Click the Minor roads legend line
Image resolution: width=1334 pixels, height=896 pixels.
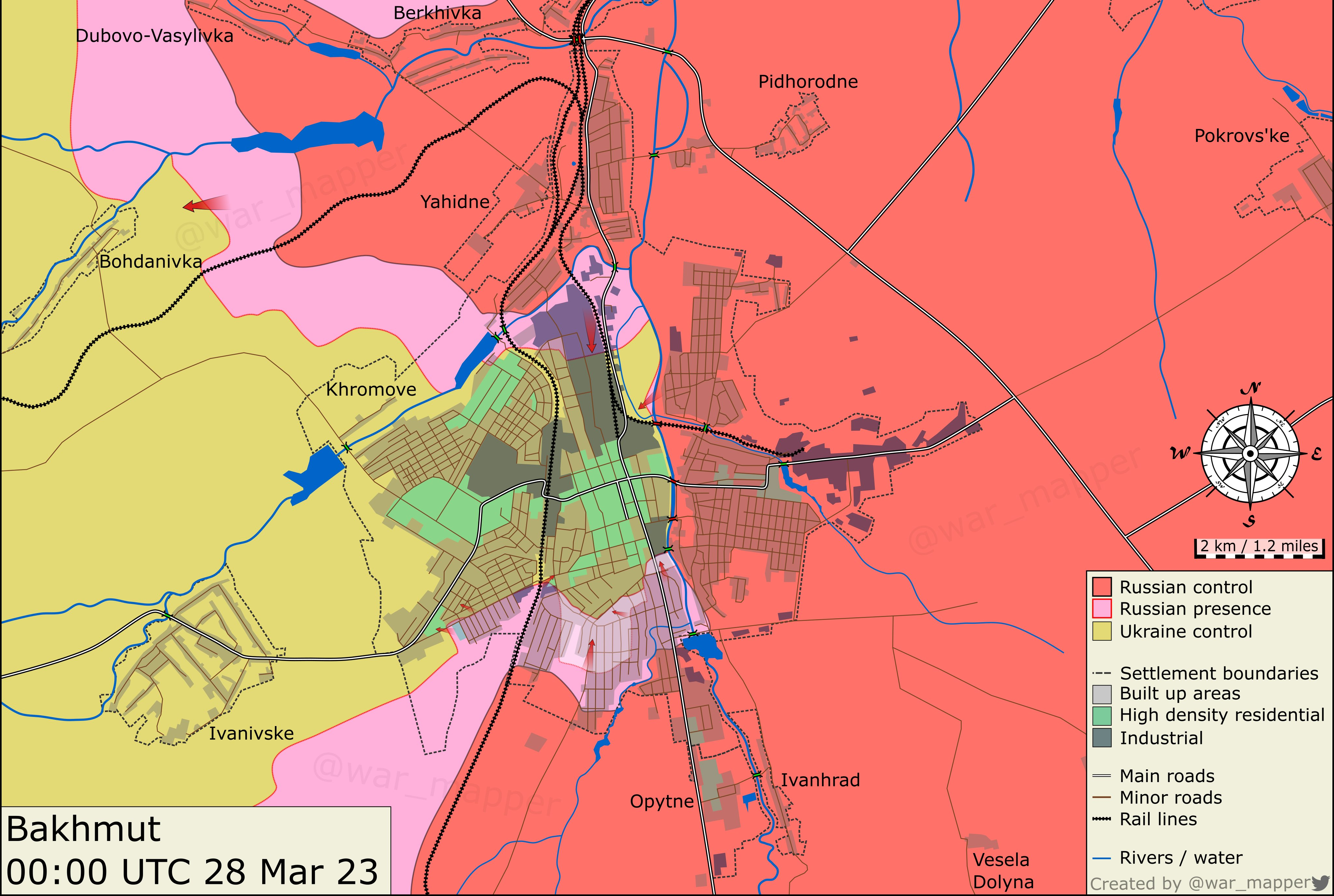(x=1101, y=798)
